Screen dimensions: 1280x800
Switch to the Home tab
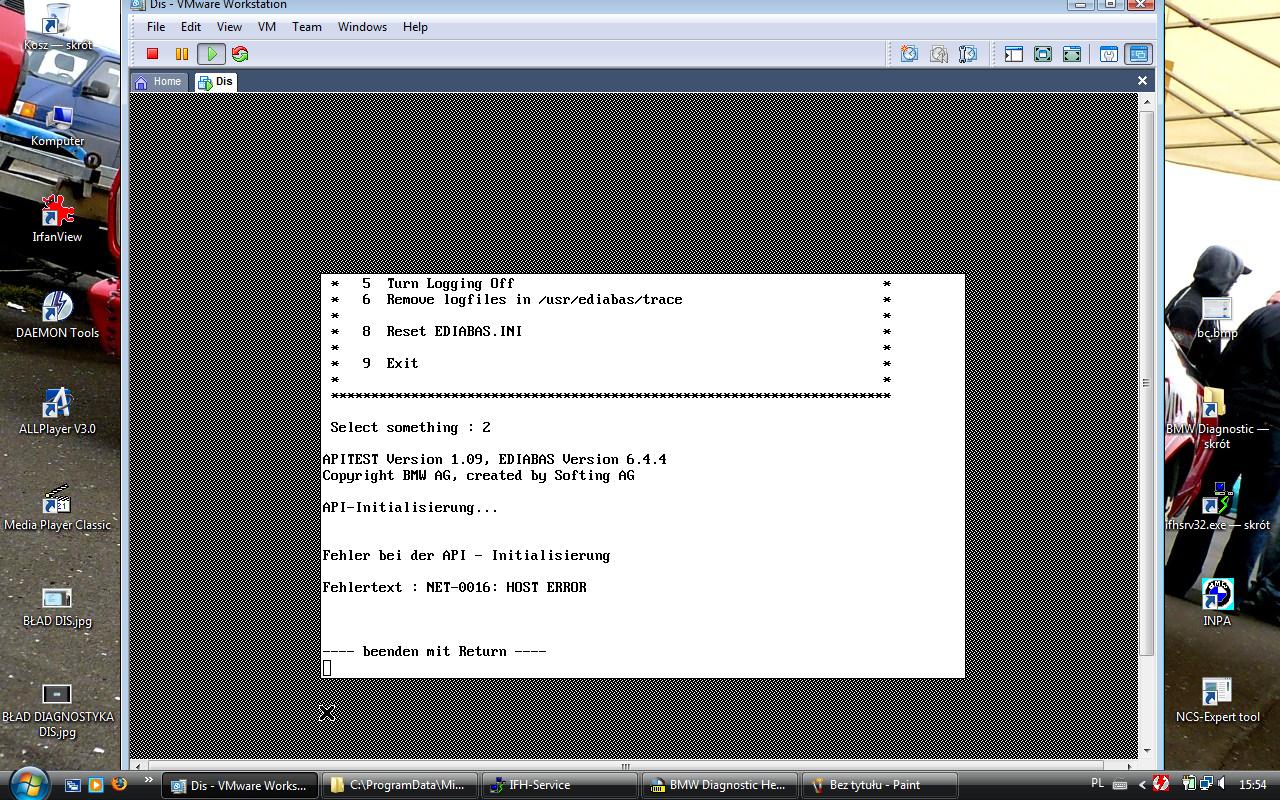(158, 82)
